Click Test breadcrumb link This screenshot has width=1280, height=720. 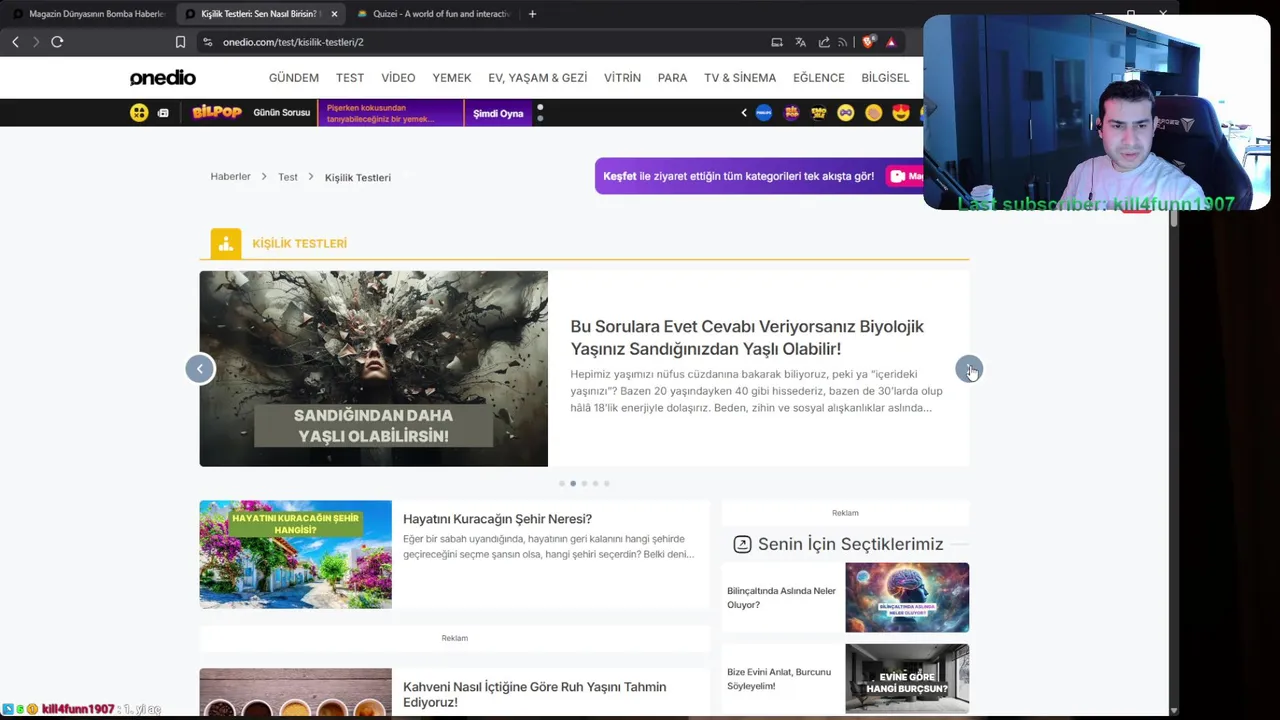(x=288, y=177)
